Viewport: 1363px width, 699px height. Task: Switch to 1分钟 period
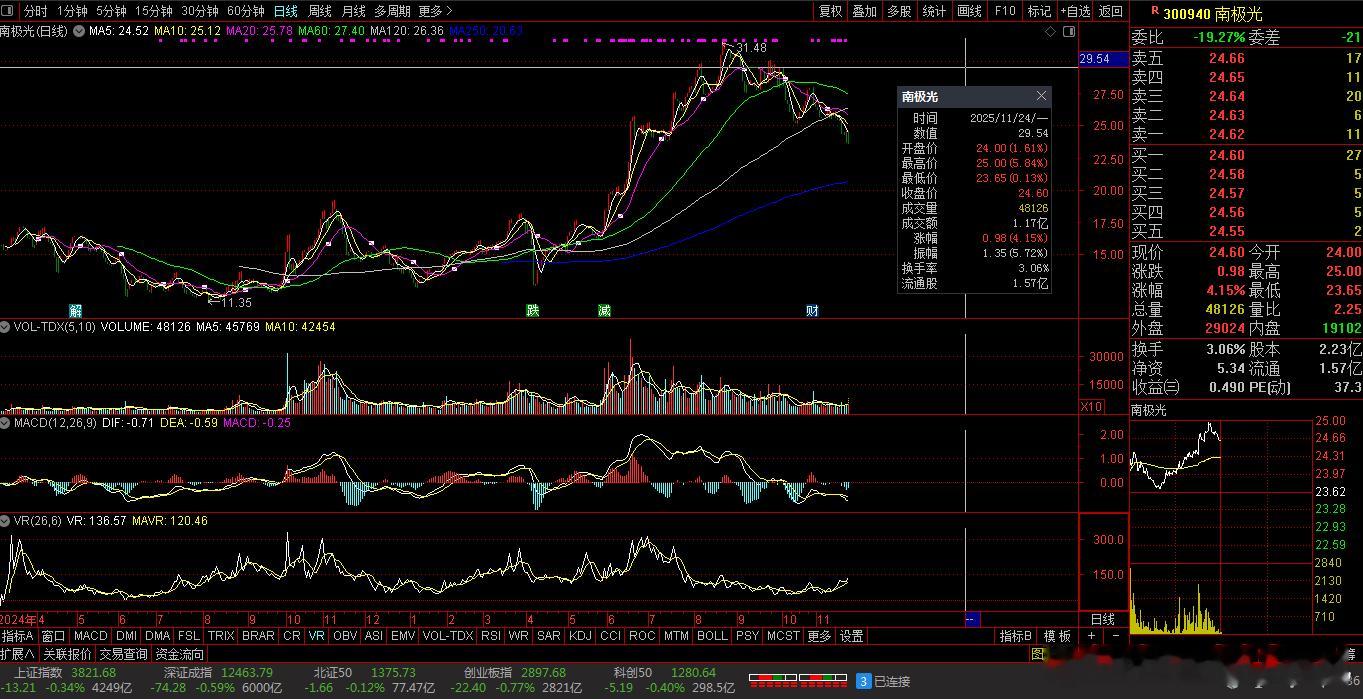click(72, 11)
